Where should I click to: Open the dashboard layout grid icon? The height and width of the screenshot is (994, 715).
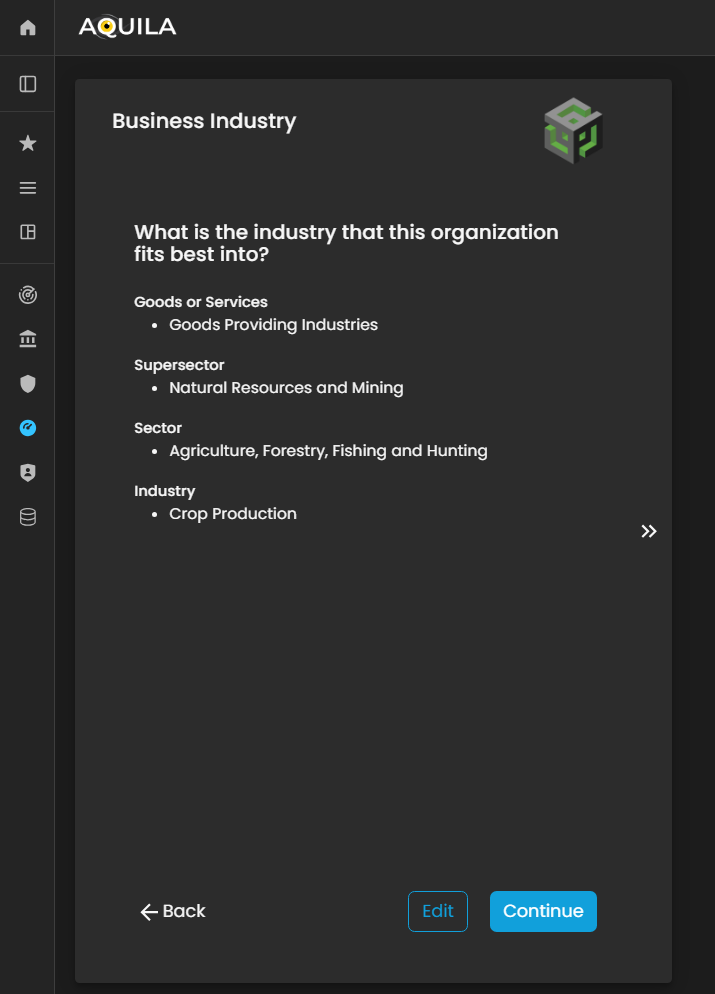[28, 232]
